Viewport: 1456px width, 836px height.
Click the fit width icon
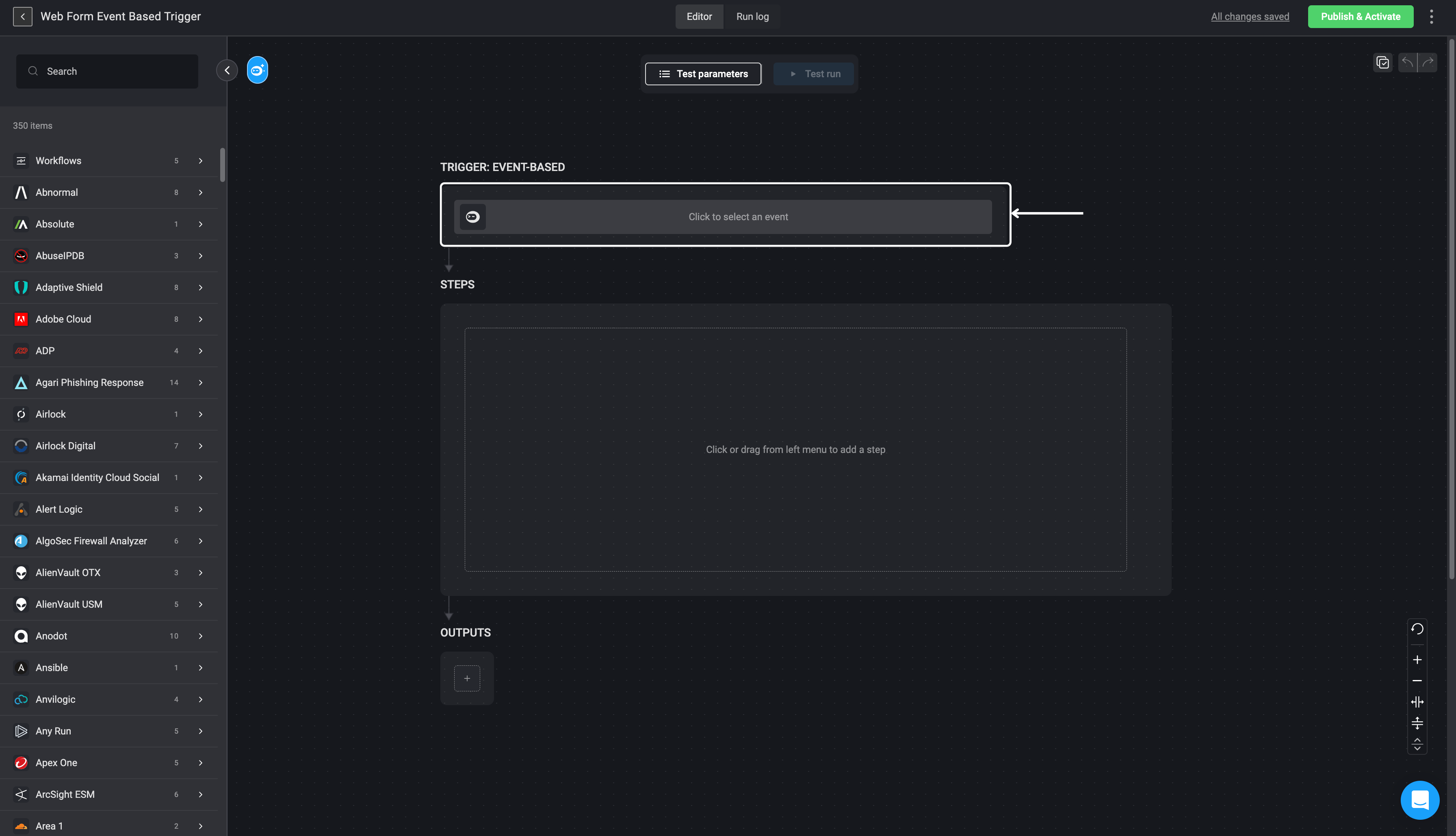(x=1417, y=702)
